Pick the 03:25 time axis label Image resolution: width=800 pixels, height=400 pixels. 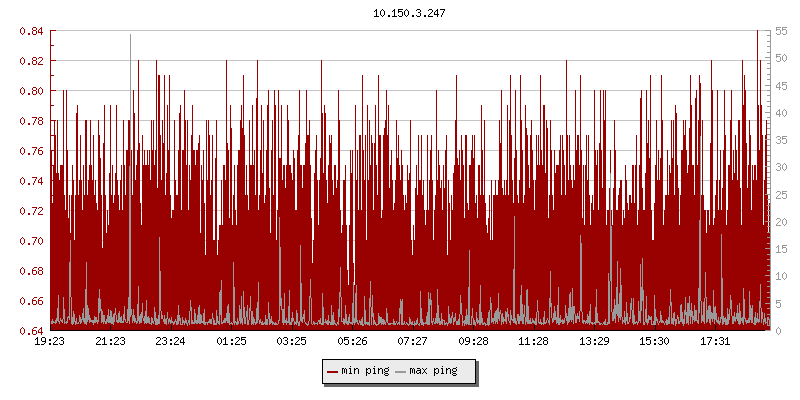click(292, 342)
